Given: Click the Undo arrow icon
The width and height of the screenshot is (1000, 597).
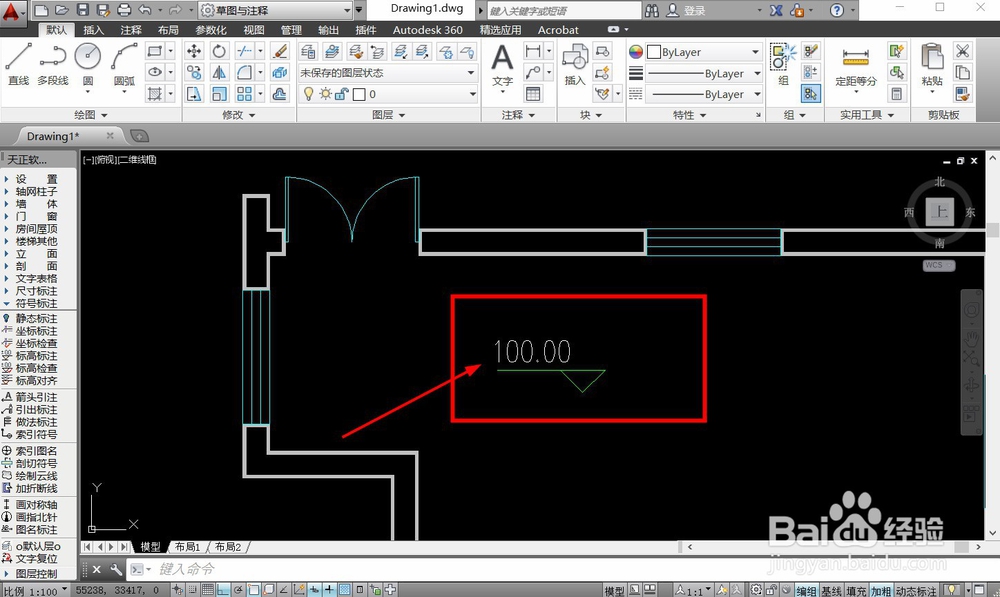Looking at the screenshot, I should (x=145, y=10).
